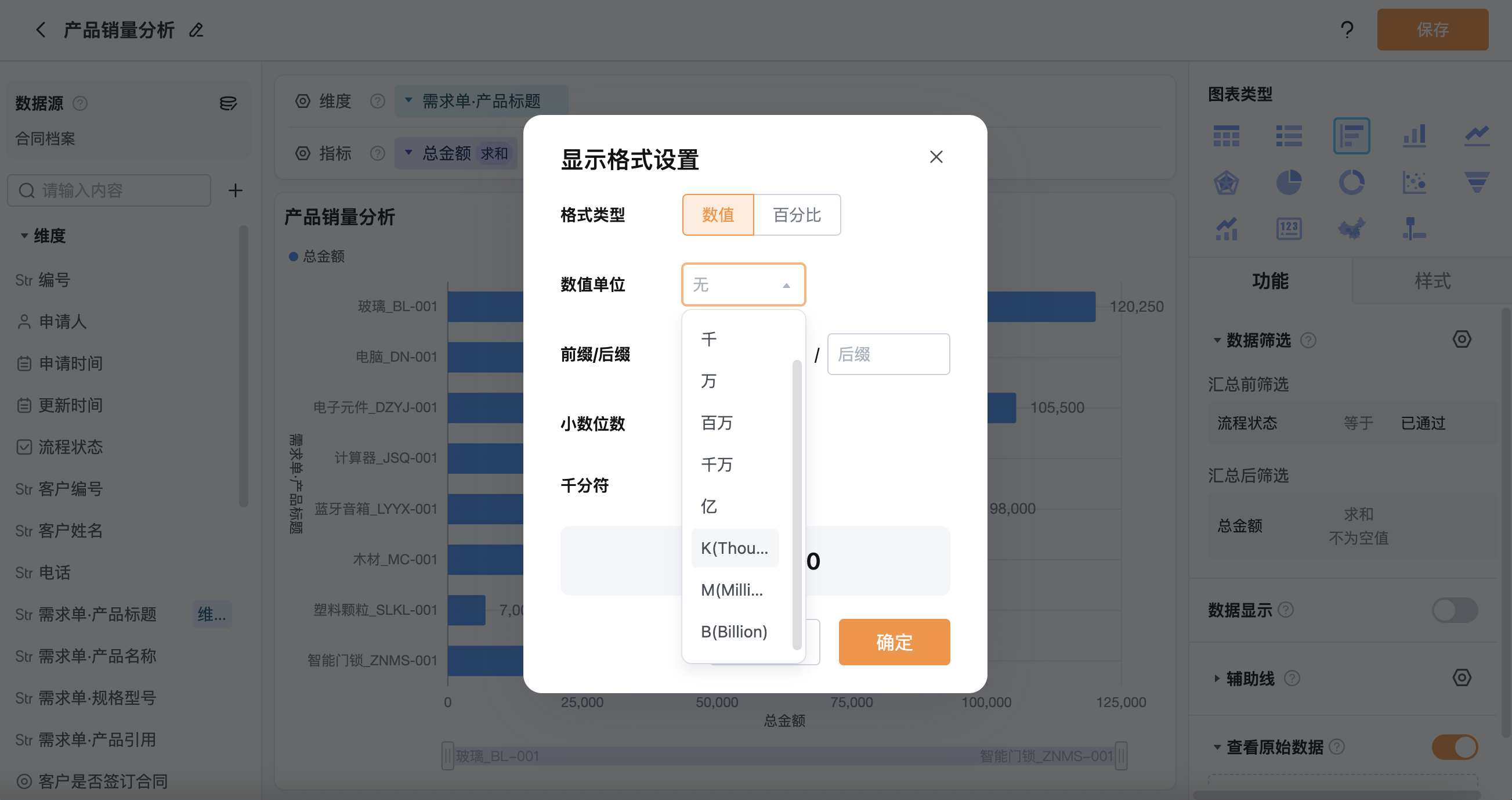Select 万 unit option
This screenshot has width=1512, height=800.
click(x=735, y=381)
